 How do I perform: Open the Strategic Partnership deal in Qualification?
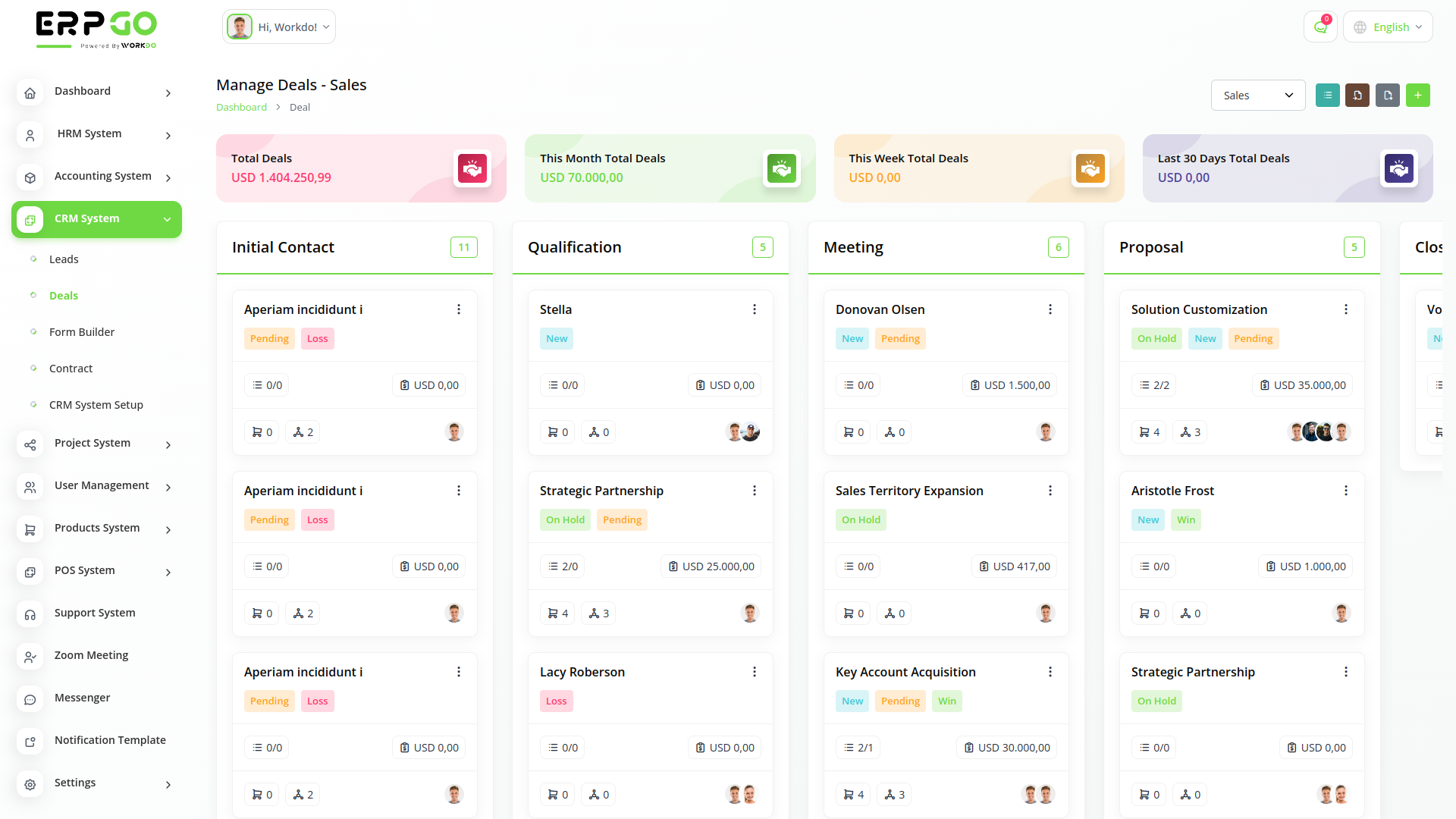(x=601, y=491)
